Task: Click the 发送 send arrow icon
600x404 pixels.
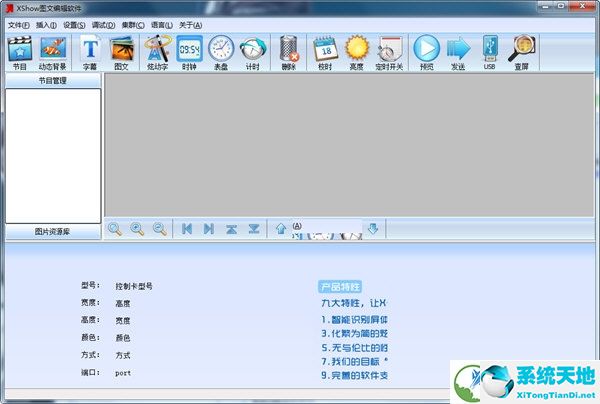Action: (458, 53)
